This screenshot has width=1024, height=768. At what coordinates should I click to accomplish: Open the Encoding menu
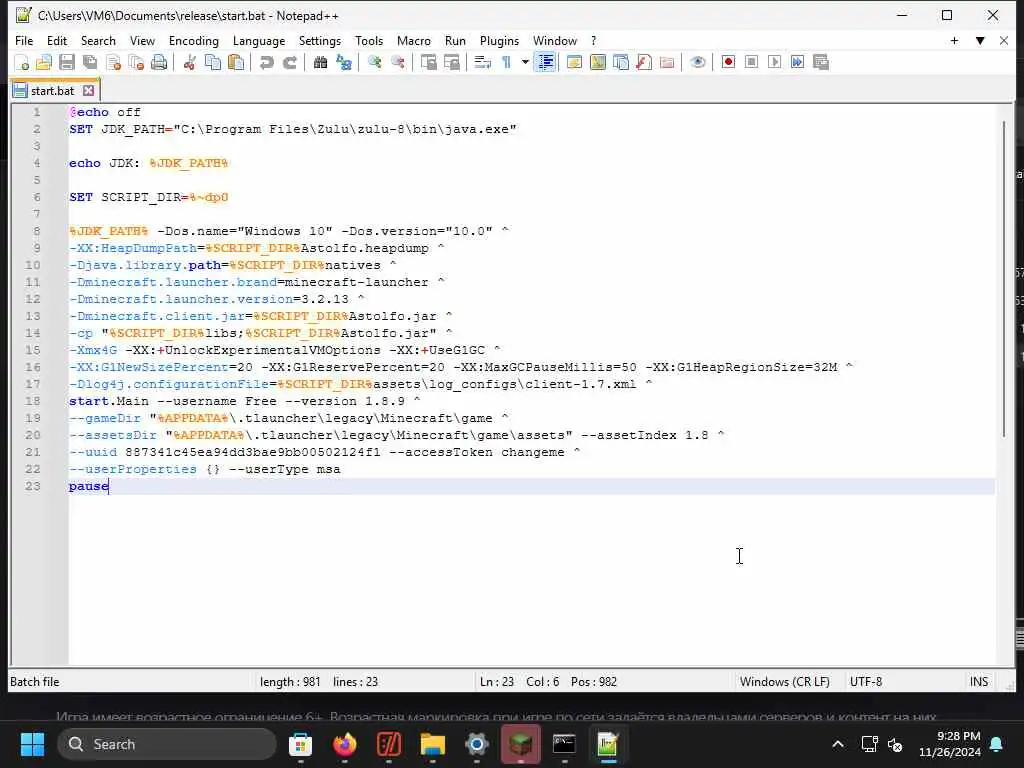pos(194,41)
